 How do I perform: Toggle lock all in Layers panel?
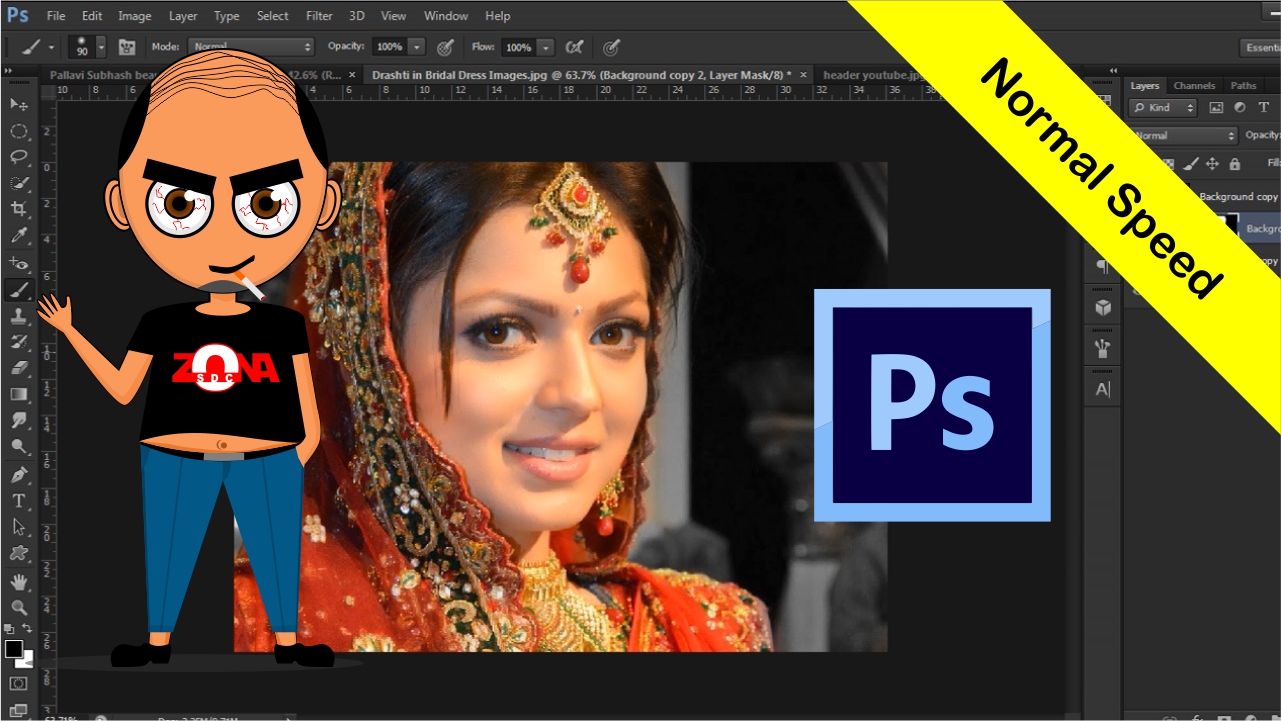(1234, 164)
